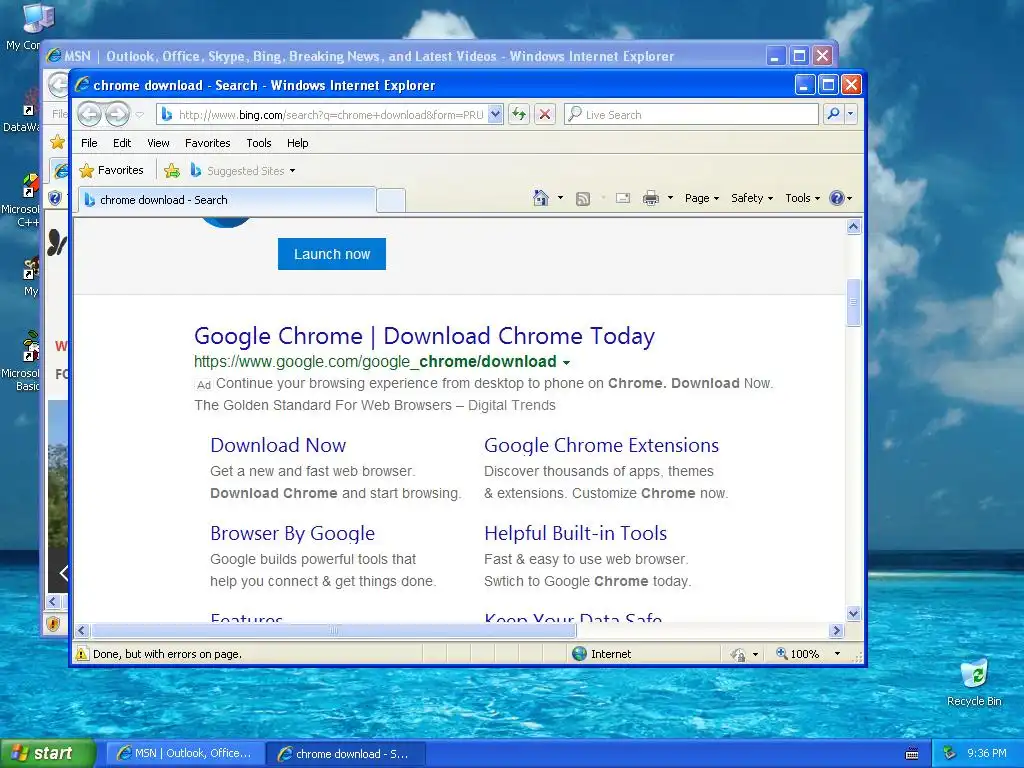Open Google Chrome Extensions link
Viewport: 1024px width, 768px height.
click(x=601, y=445)
